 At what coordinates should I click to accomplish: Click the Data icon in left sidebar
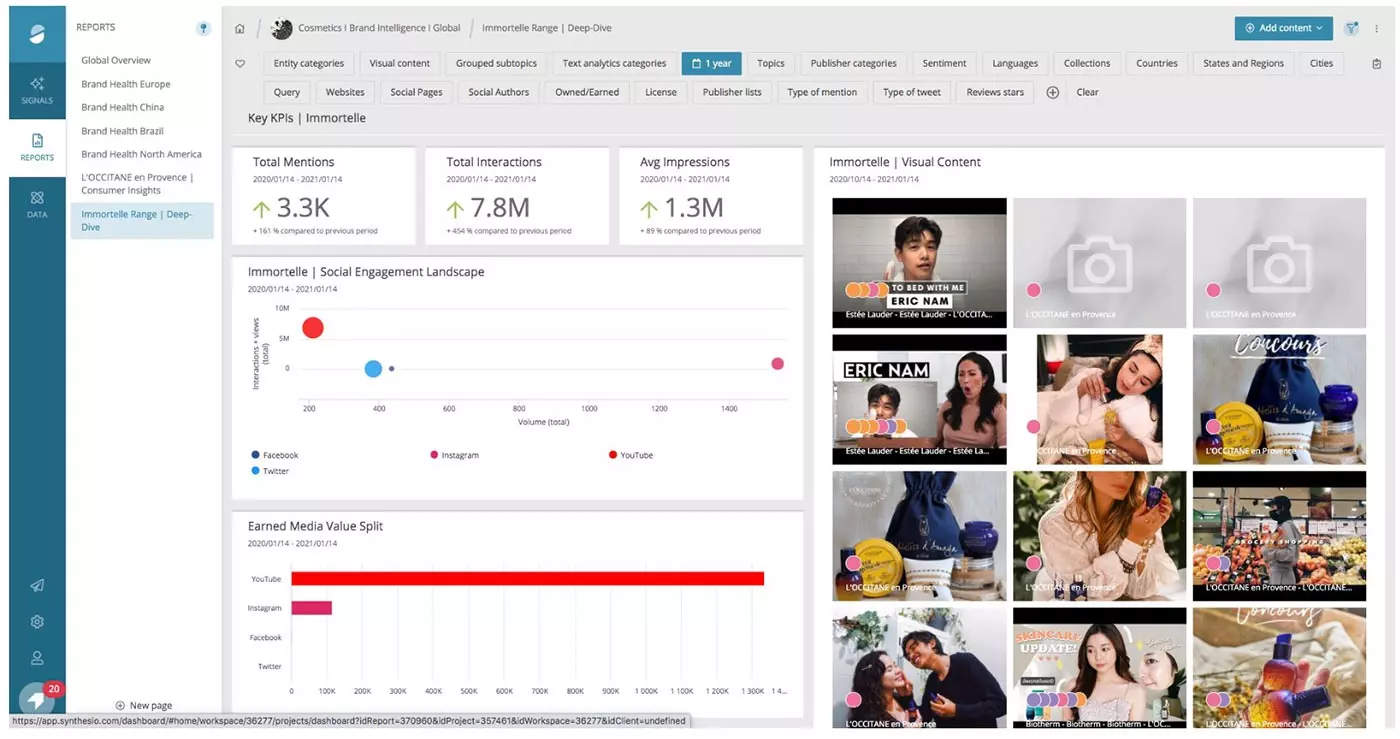coord(37,204)
